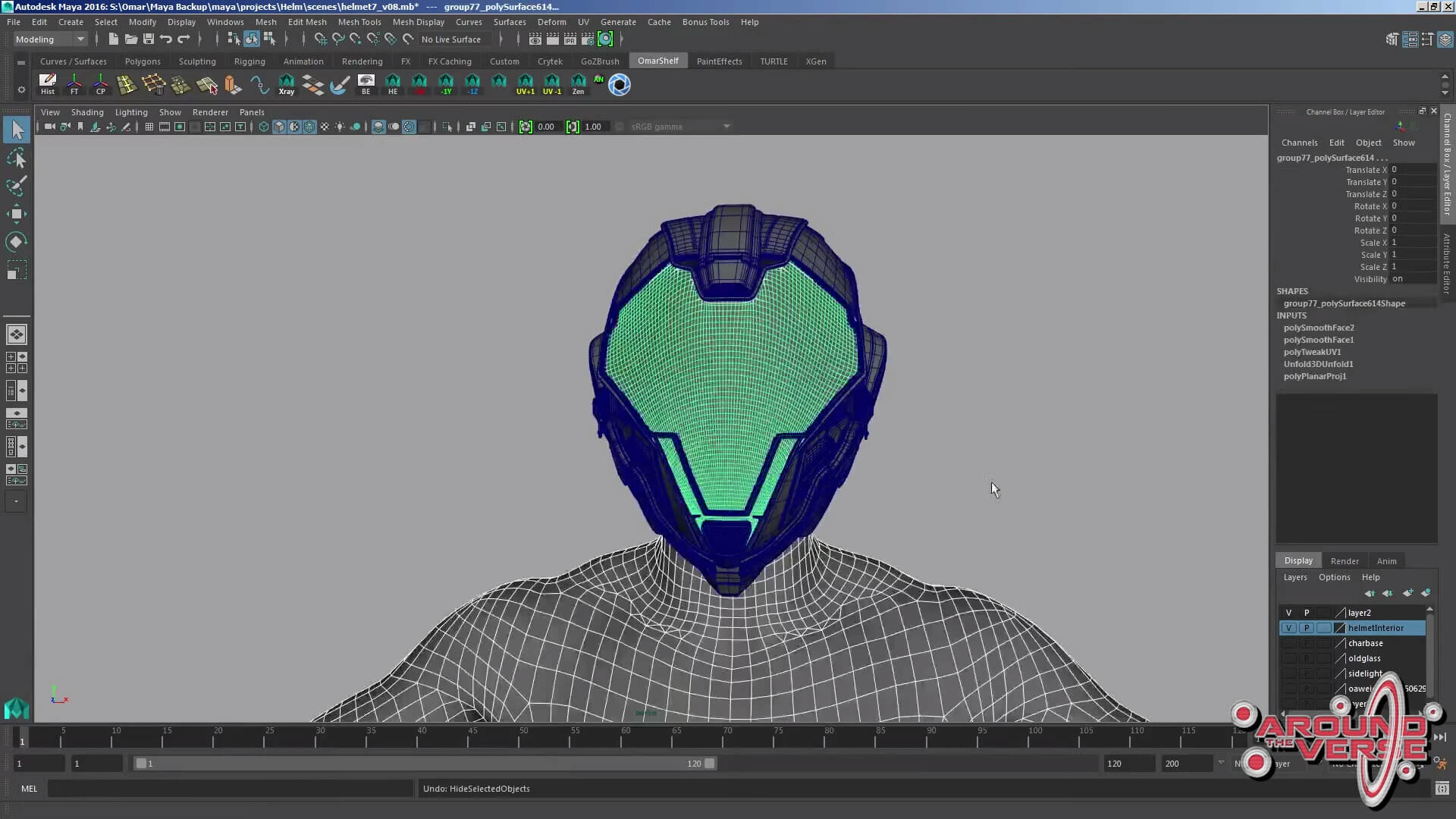Click the Lasso select tool
The width and height of the screenshot is (1456, 819).
[16, 158]
